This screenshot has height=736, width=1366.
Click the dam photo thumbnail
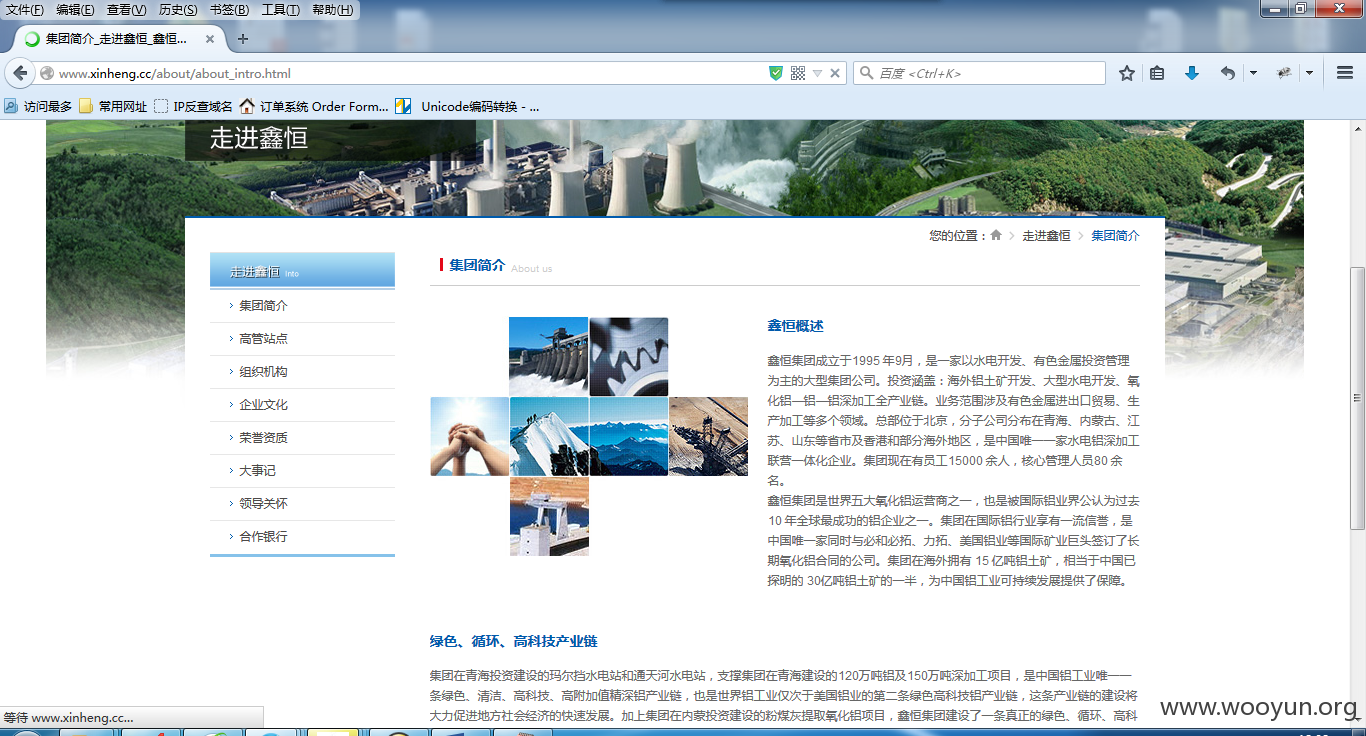click(x=548, y=356)
